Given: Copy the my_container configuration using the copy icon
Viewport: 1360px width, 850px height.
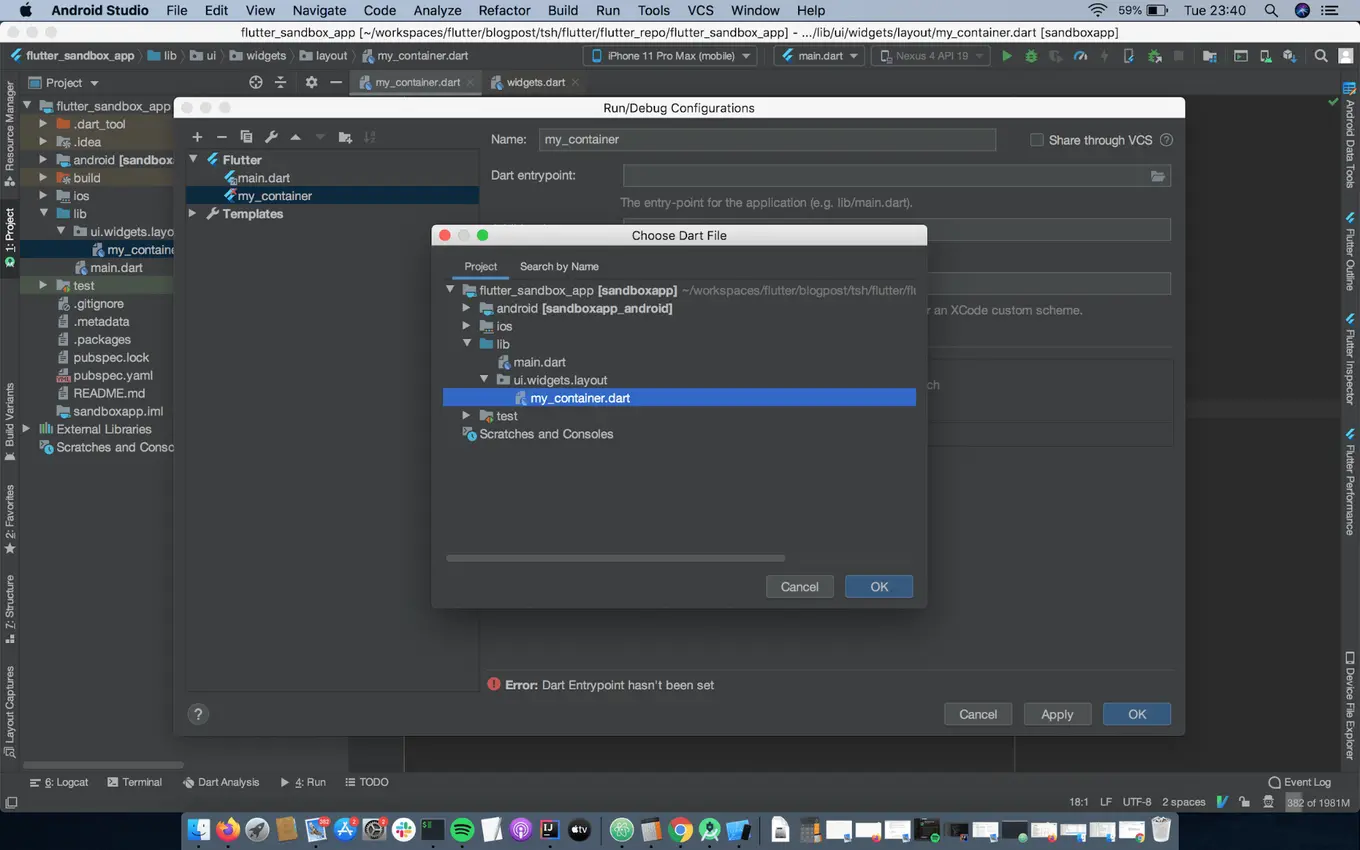Looking at the screenshot, I should coord(246,137).
